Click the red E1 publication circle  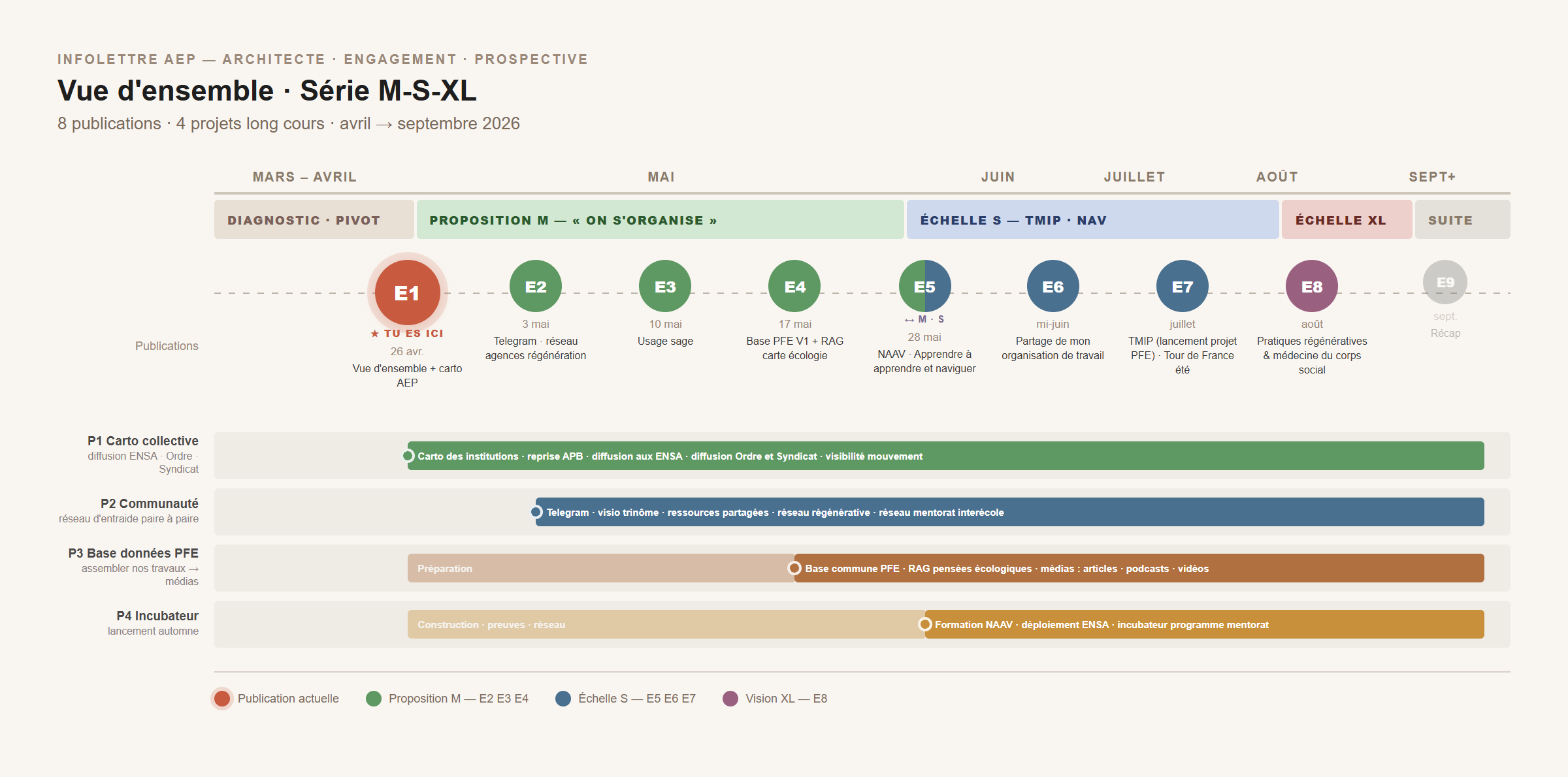tap(407, 293)
